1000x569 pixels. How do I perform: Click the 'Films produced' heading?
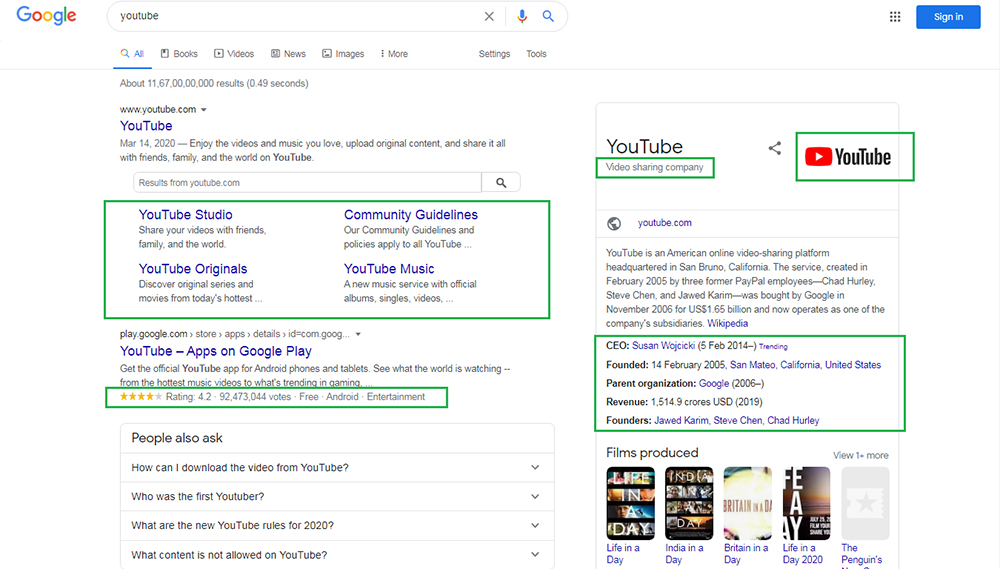[652, 453]
